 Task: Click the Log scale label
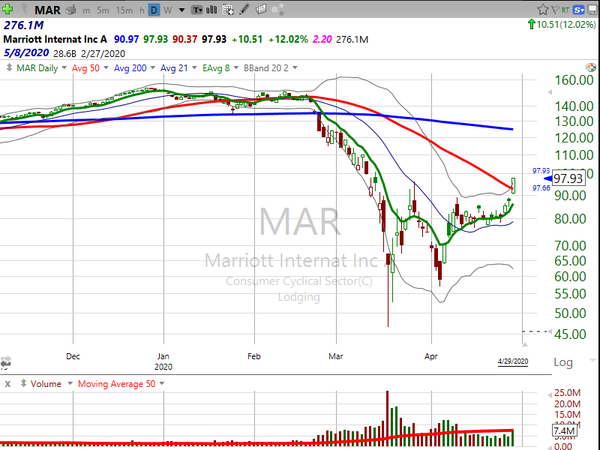(x=563, y=362)
